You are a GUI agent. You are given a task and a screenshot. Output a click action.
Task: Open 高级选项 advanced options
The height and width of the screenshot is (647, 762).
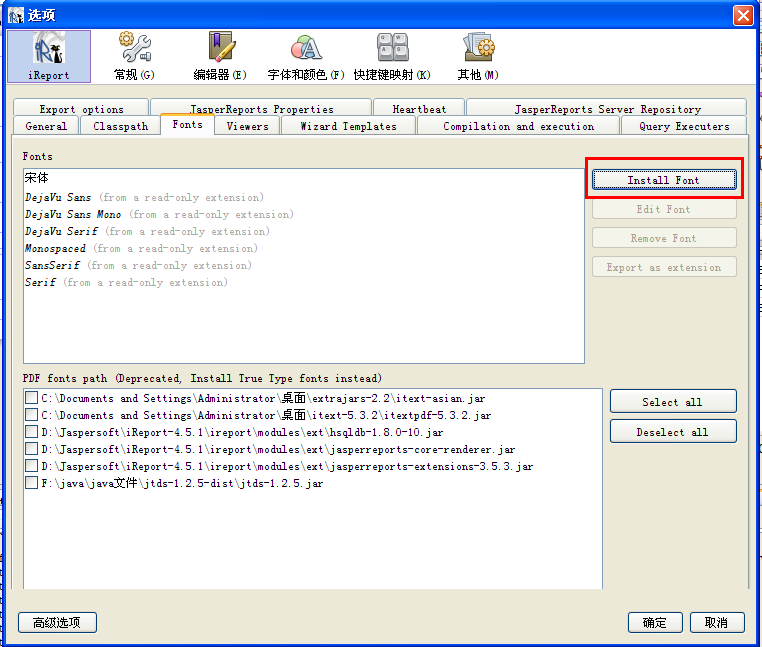57,622
